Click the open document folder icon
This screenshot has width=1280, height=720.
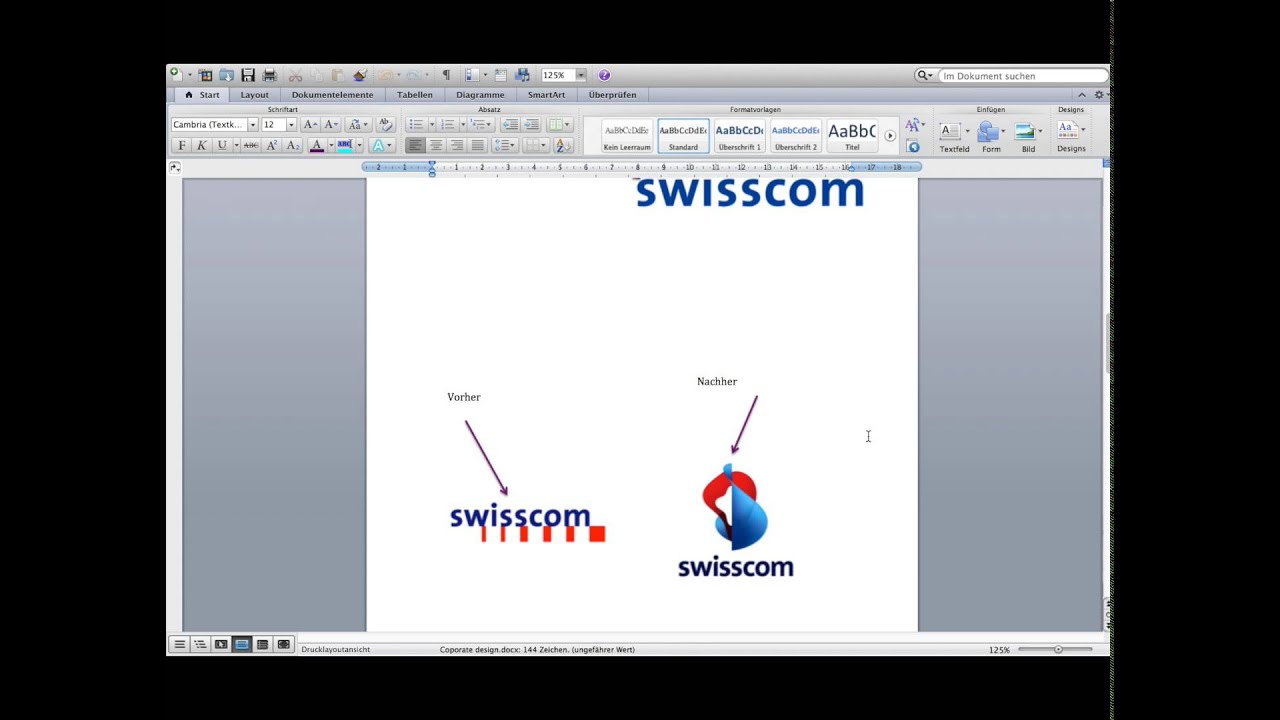click(227, 75)
